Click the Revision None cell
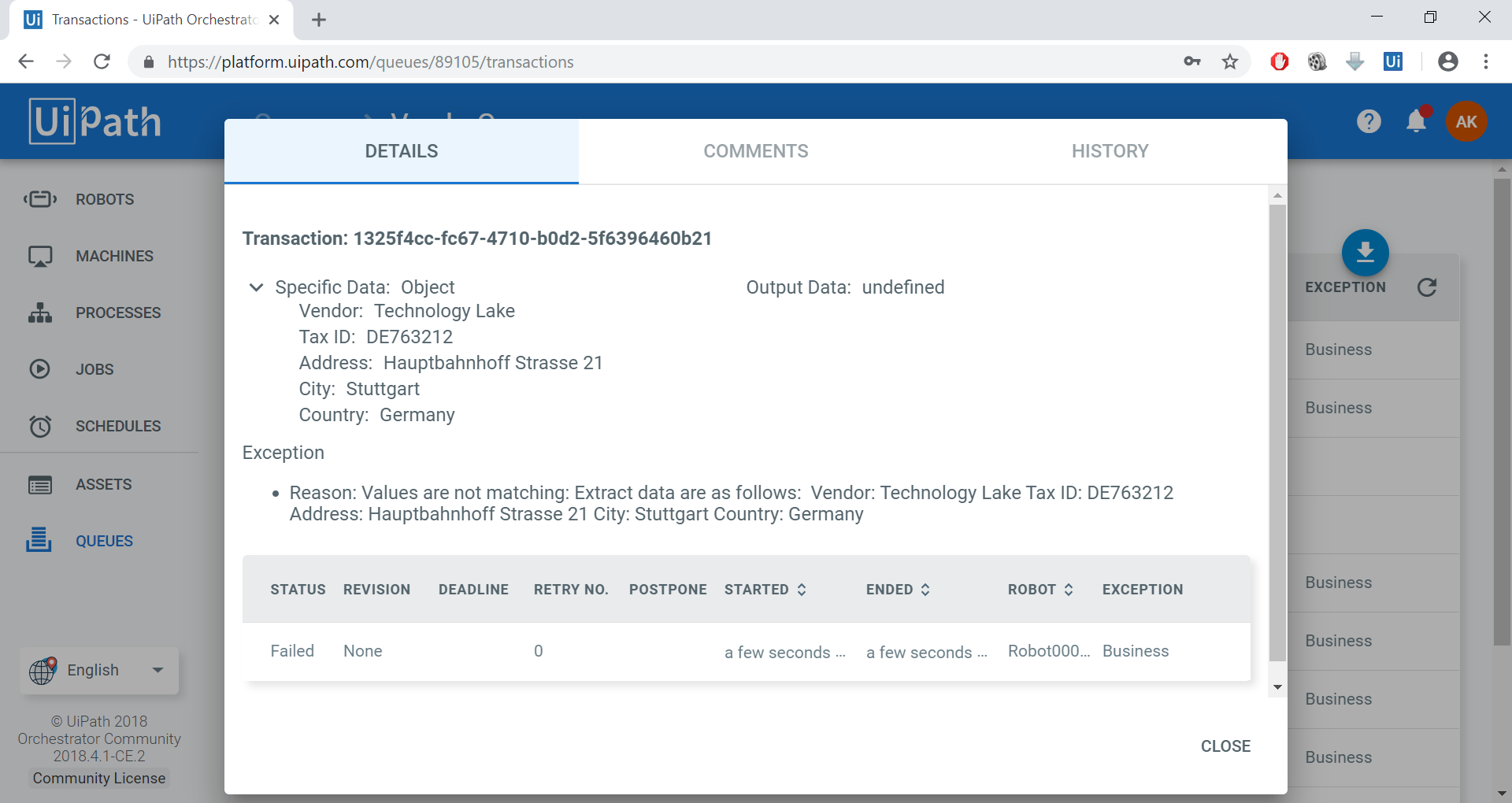 (362, 651)
